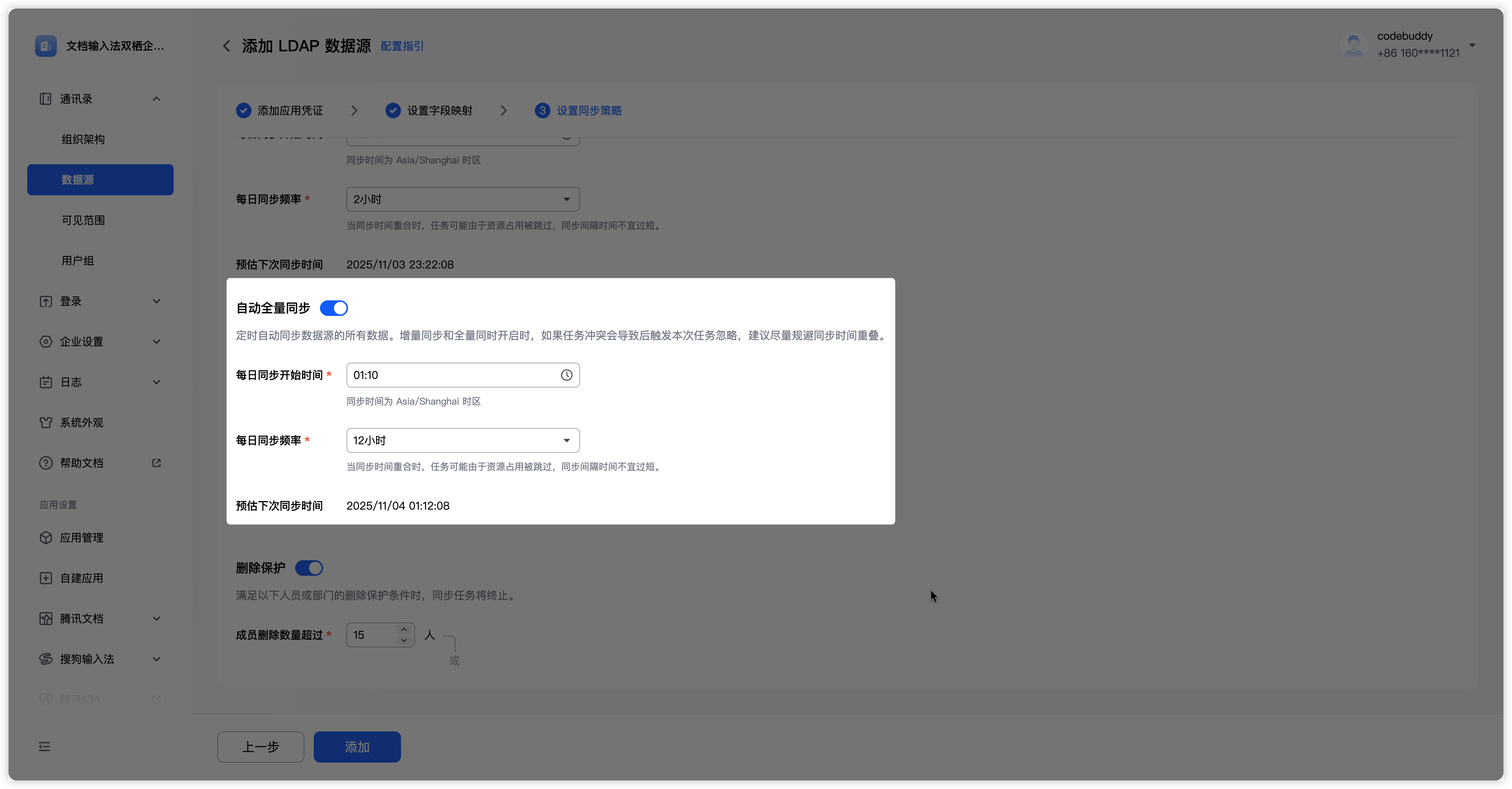Click the back arrow beside 添加 LDAP 数据源
The height and width of the screenshot is (789, 1512).
226,46
